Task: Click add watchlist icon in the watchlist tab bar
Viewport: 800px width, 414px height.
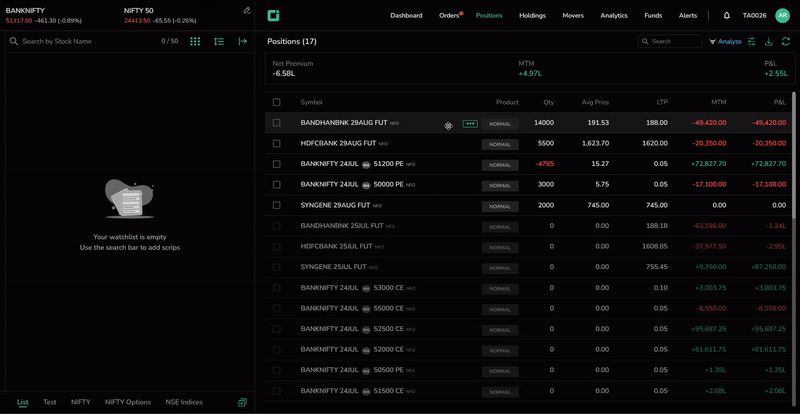Action: coord(242,402)
